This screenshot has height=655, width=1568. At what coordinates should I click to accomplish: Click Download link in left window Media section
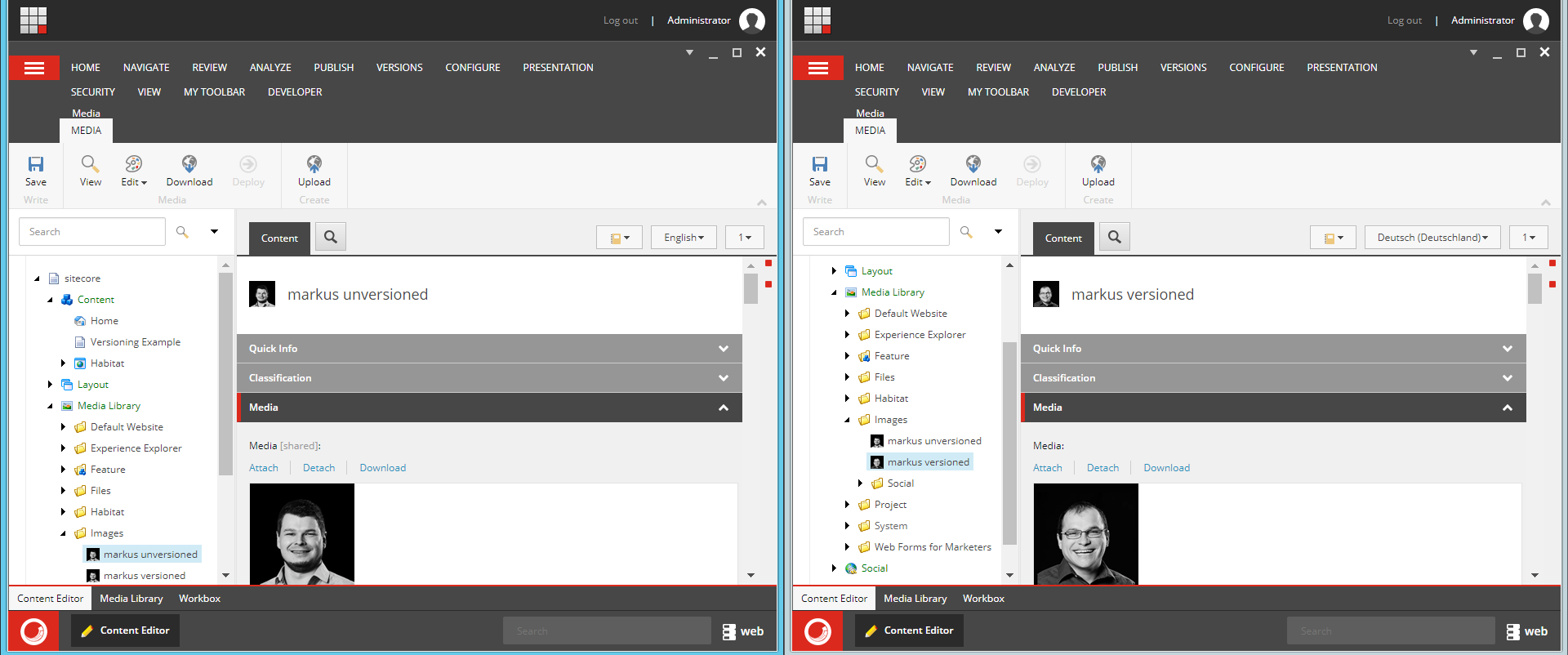[x=383, y=468]
